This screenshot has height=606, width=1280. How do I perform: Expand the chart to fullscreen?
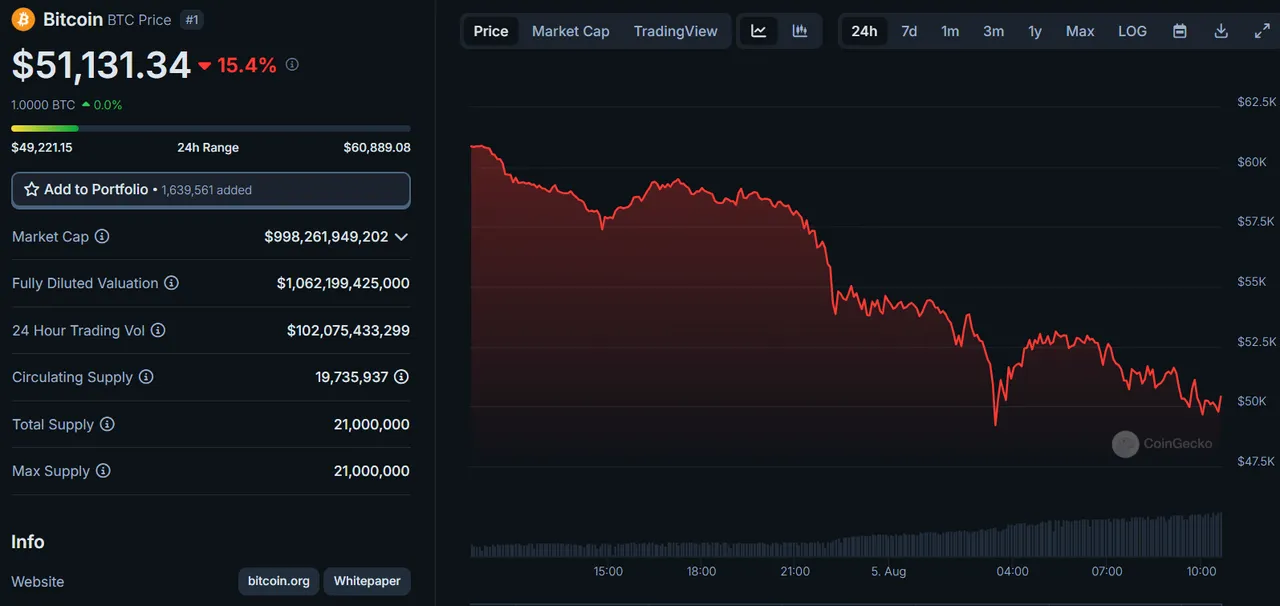[1262, 31]
